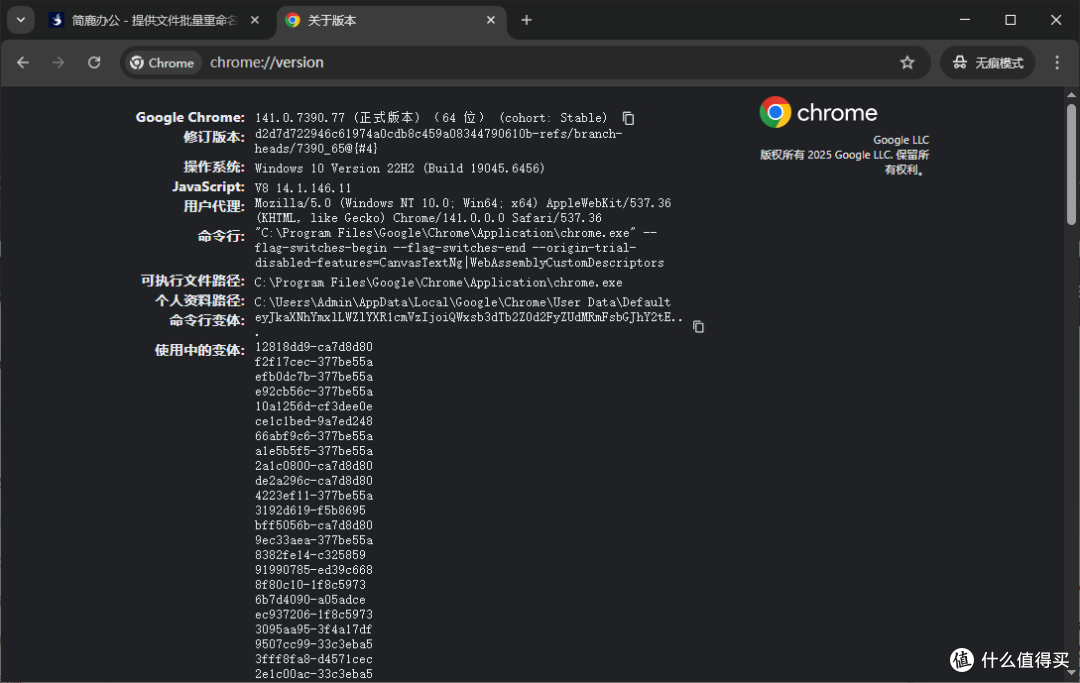Open a new tab with plus button
Viewport: 1080px width, 683px height.
(x=526, y=21)
